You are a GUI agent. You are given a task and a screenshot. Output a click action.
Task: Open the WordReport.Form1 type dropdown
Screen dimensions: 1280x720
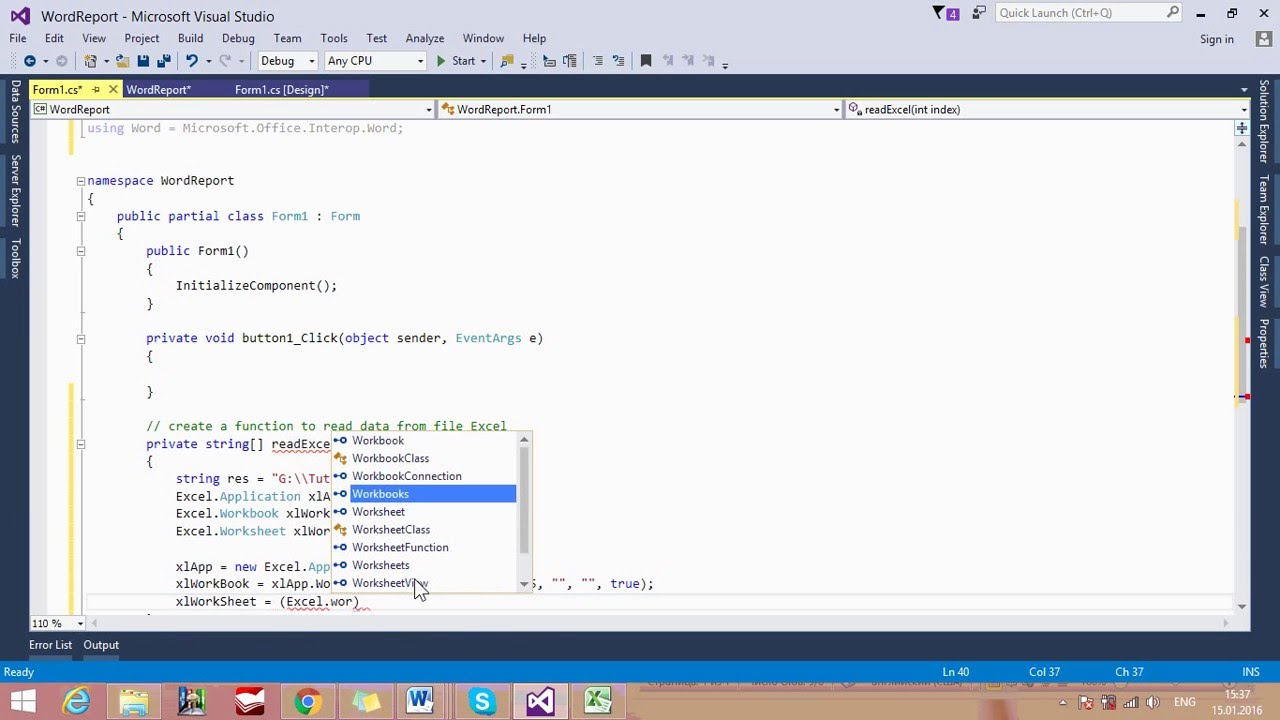(641, 109)
